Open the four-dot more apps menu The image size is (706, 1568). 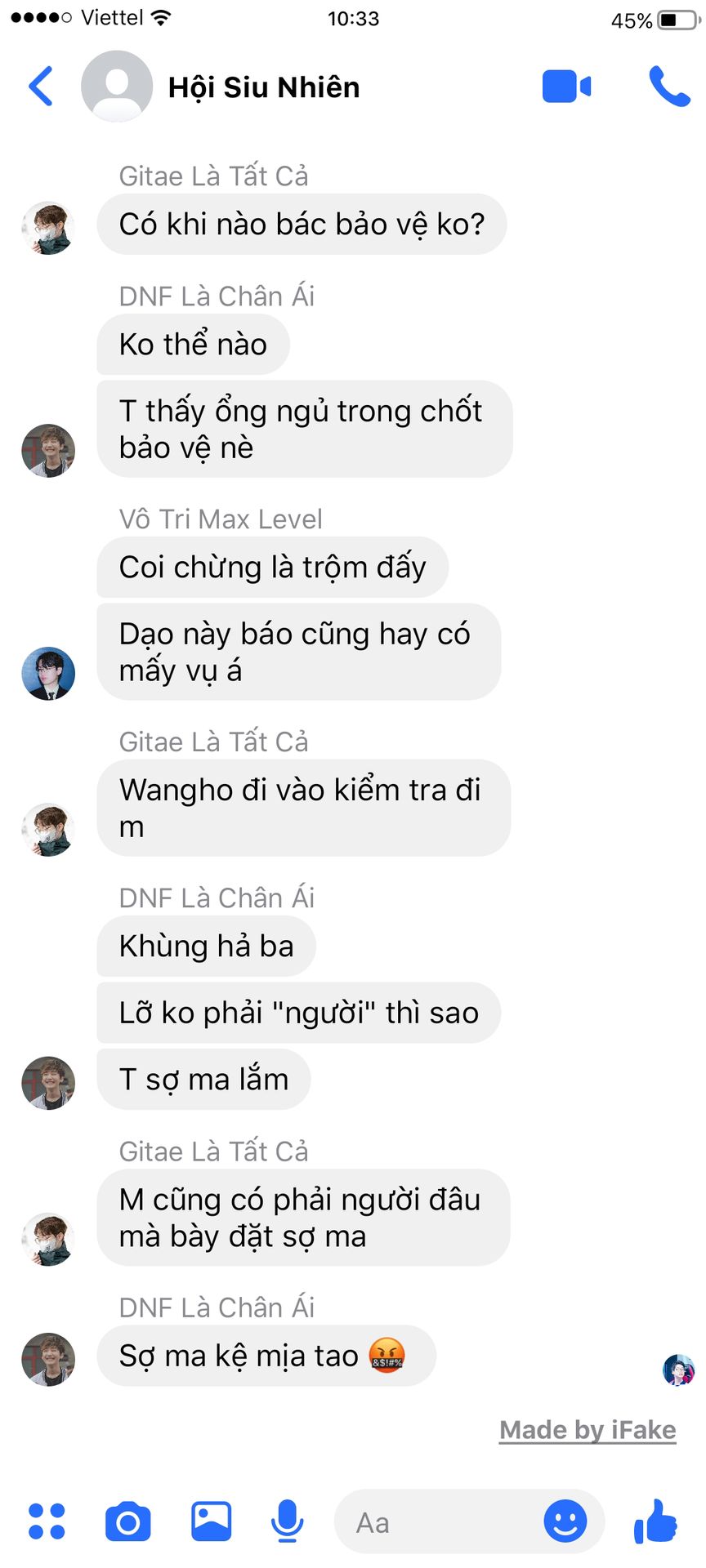point(47,1521)
